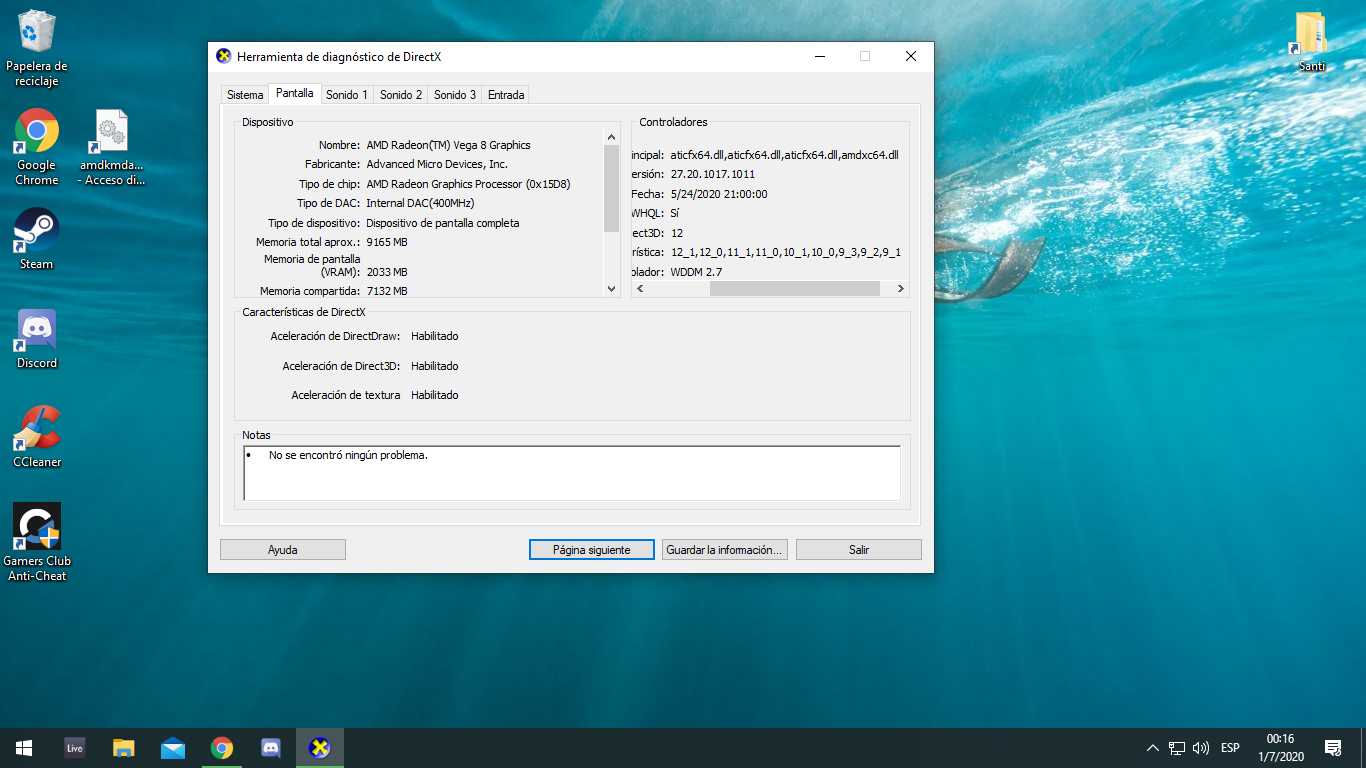Image resolution: width=1366 pixels, height=768 pixels.
Task: Launch CCleaner from the desktop
Action: tap(37, 436)
